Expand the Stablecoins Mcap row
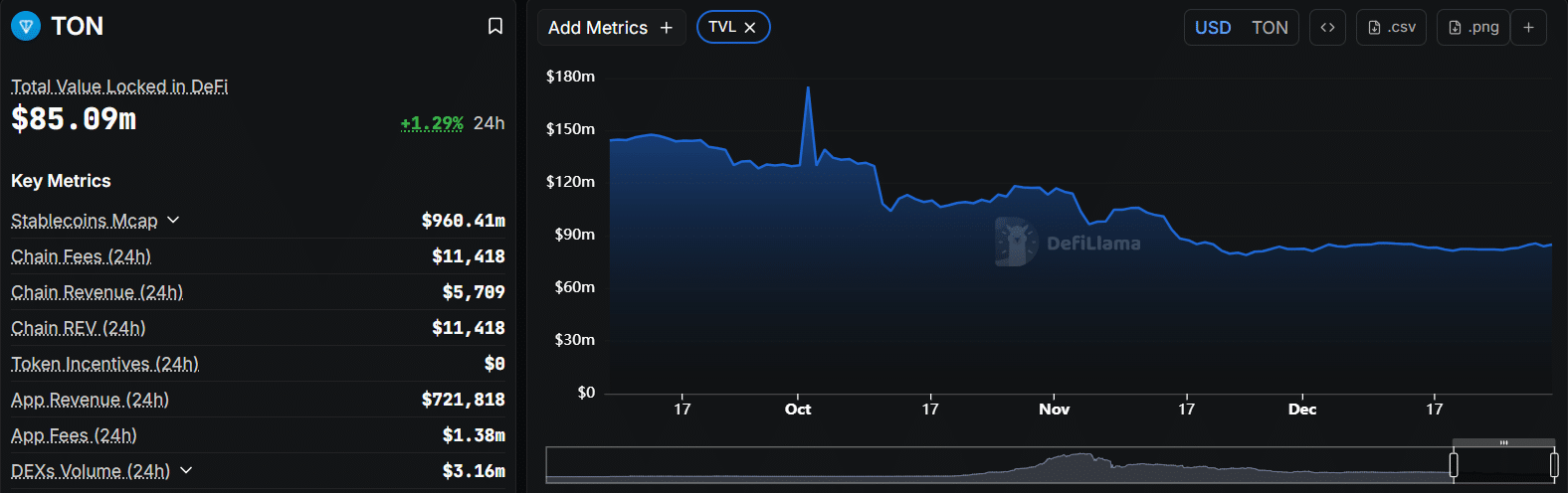Screen dimensions: 1568x493 173,220
